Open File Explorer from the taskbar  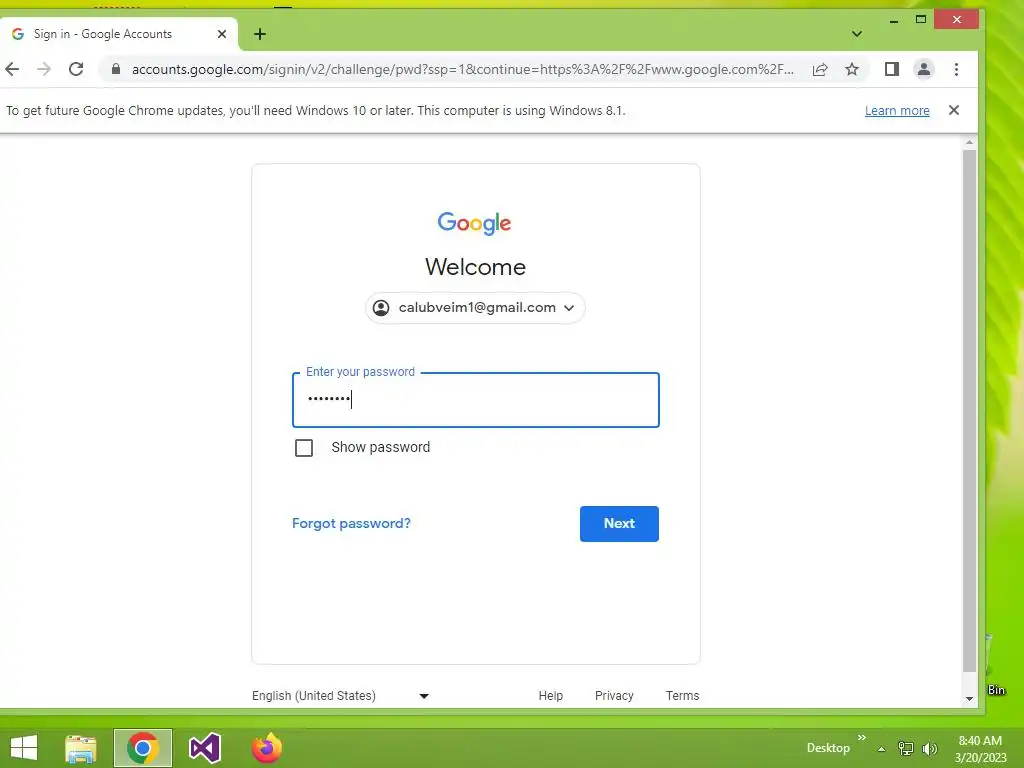pos(81,748)
